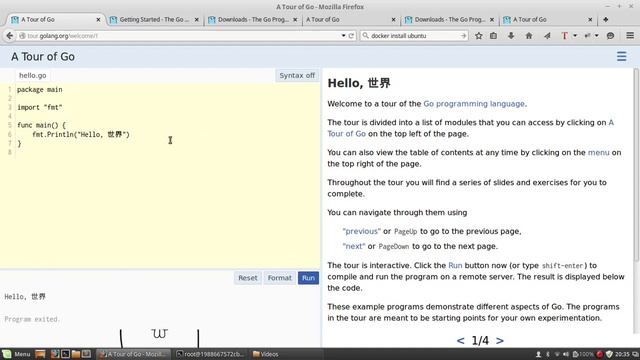Image resolution: width=640 pixels, height=360 pixels.
Task: Click the red T toolbar icon
Action: pos(564,36)
